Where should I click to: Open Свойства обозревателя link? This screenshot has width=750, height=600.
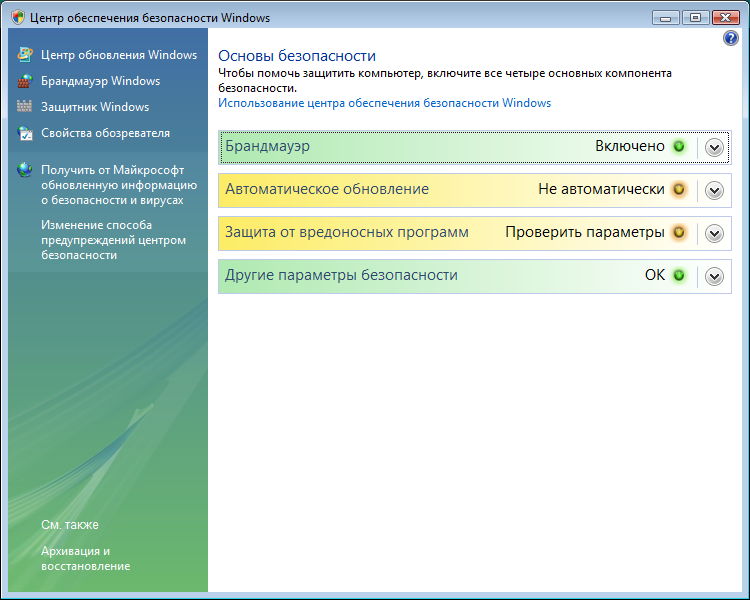105,133
